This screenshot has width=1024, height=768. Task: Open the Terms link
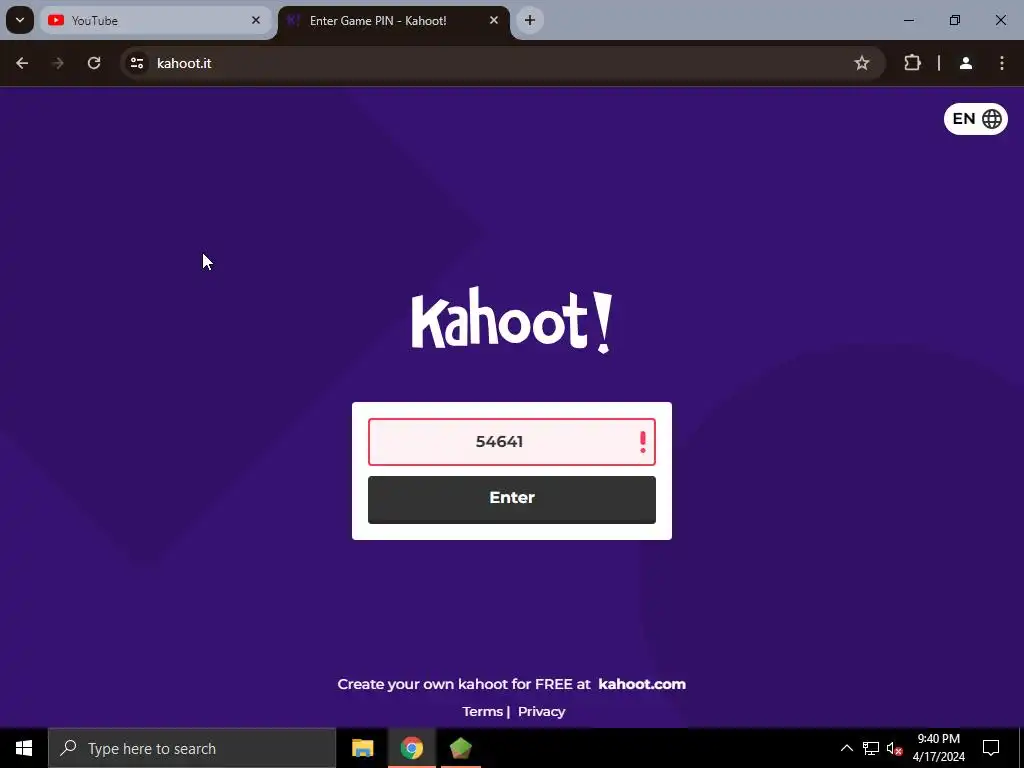[483, 712]
